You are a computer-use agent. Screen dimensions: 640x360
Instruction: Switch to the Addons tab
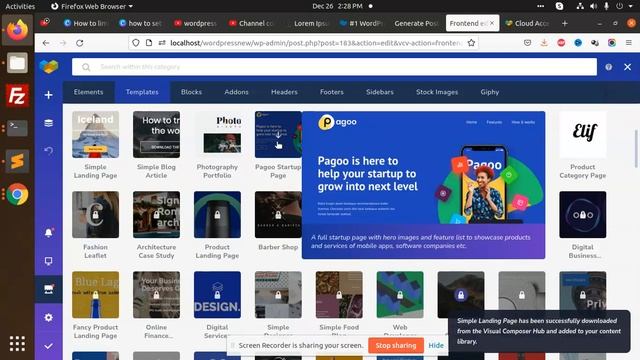(236, 92)
